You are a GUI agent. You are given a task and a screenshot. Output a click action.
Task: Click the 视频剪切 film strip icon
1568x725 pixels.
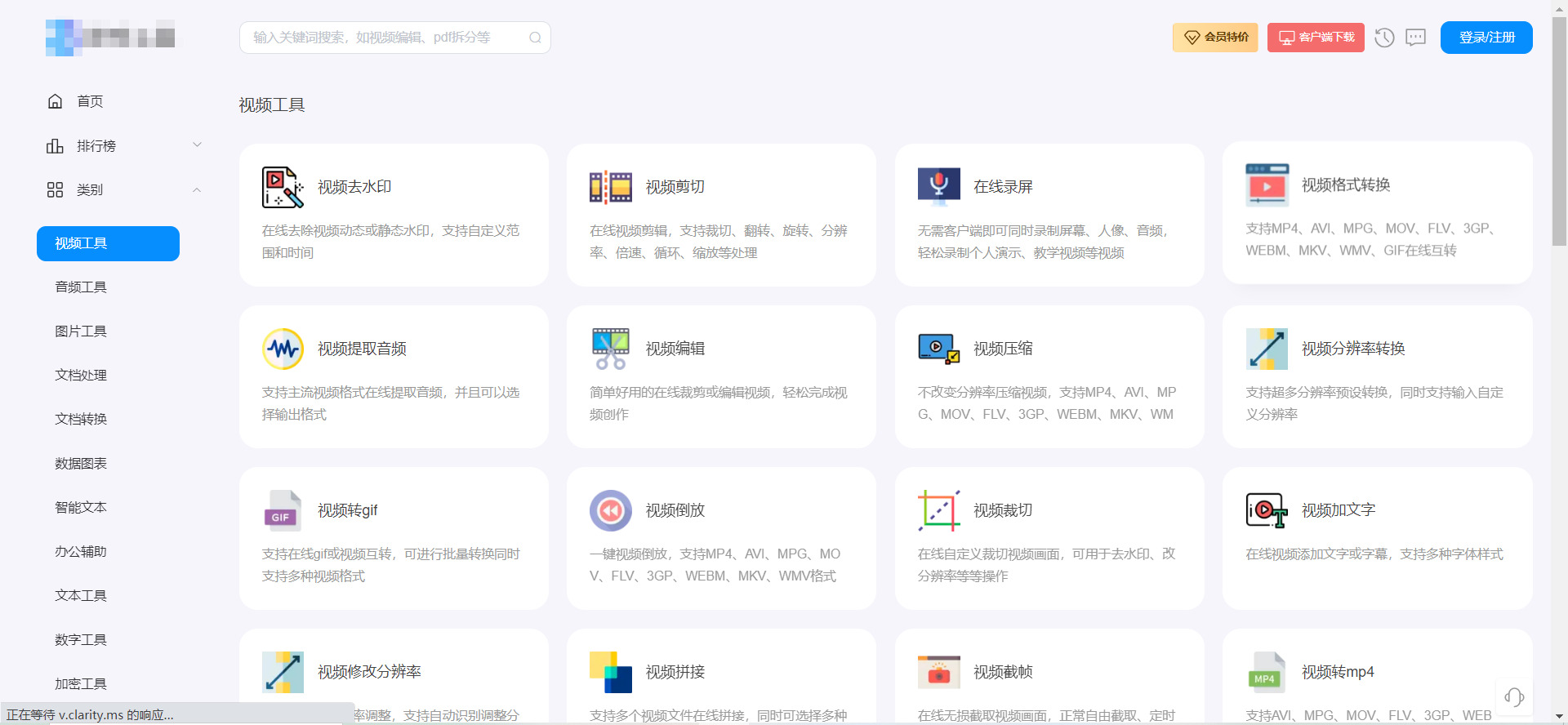(611, 187)
